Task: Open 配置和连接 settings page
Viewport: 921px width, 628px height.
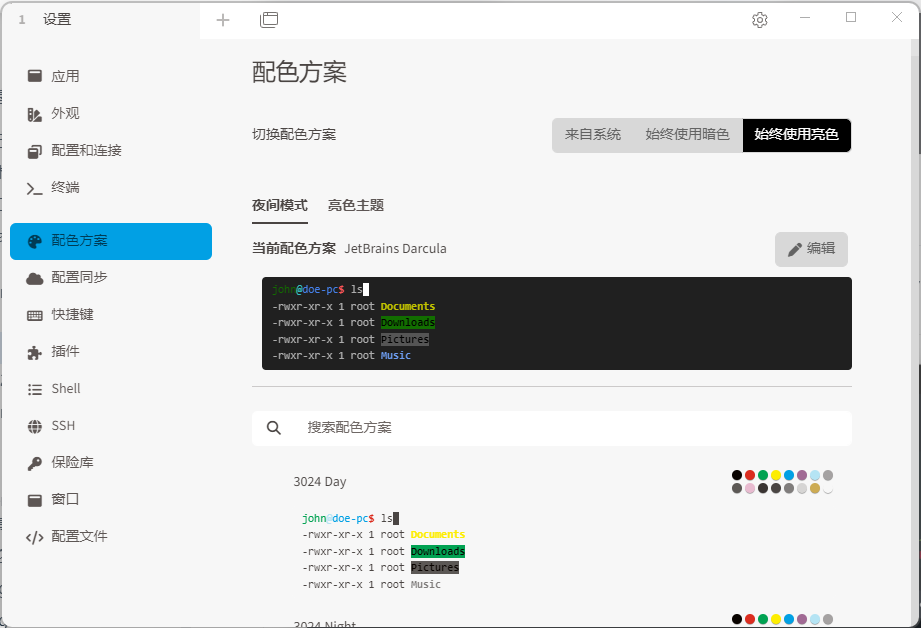Action: pos(110,150)
